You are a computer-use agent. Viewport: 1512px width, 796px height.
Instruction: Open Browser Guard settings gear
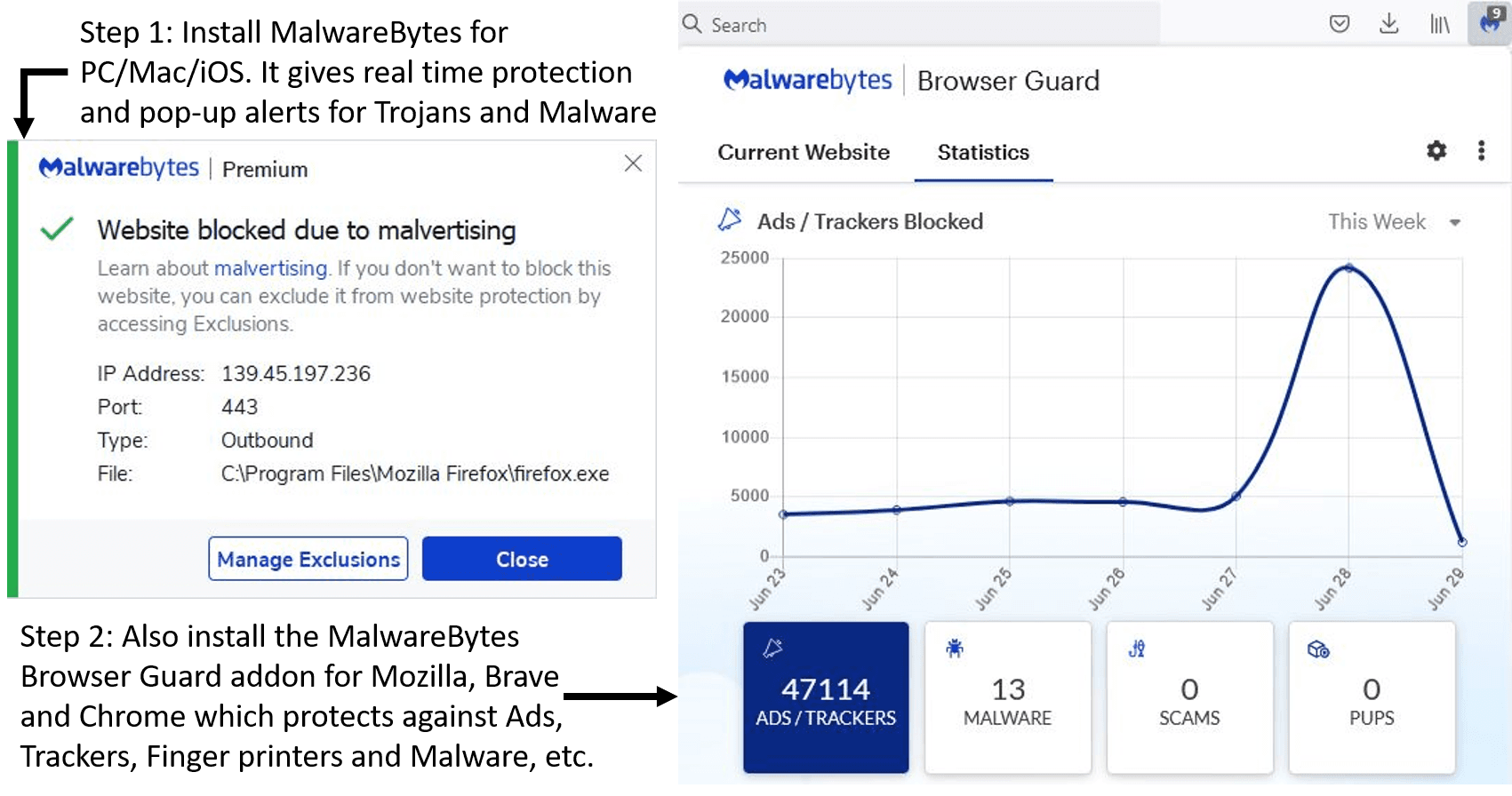(x=1436, y=151)
